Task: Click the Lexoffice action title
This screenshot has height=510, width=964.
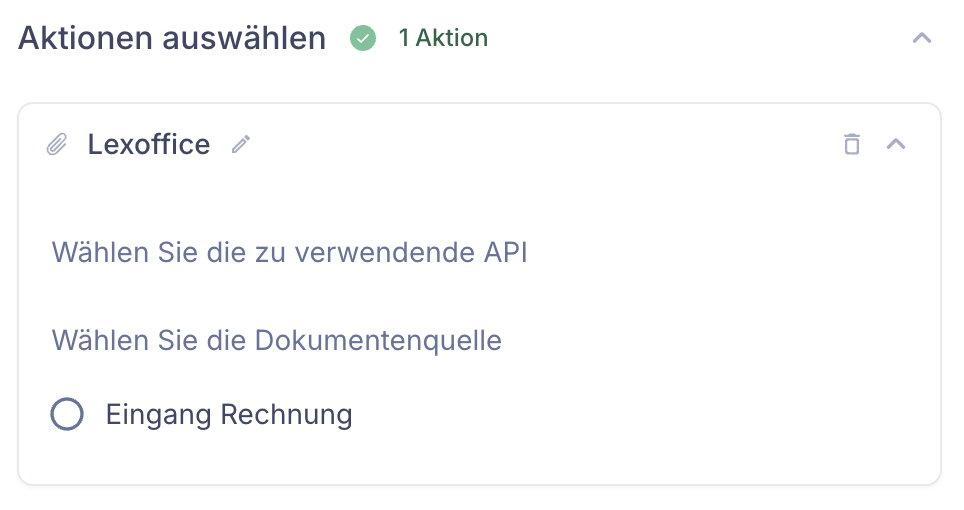Action: (x=149, y=144)
